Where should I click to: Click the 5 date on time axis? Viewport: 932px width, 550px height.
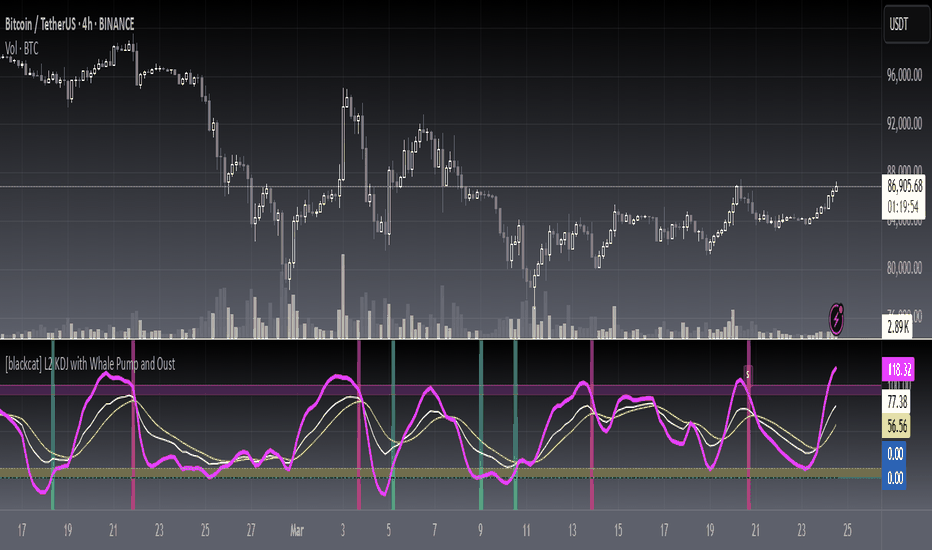tap(389, 530)
